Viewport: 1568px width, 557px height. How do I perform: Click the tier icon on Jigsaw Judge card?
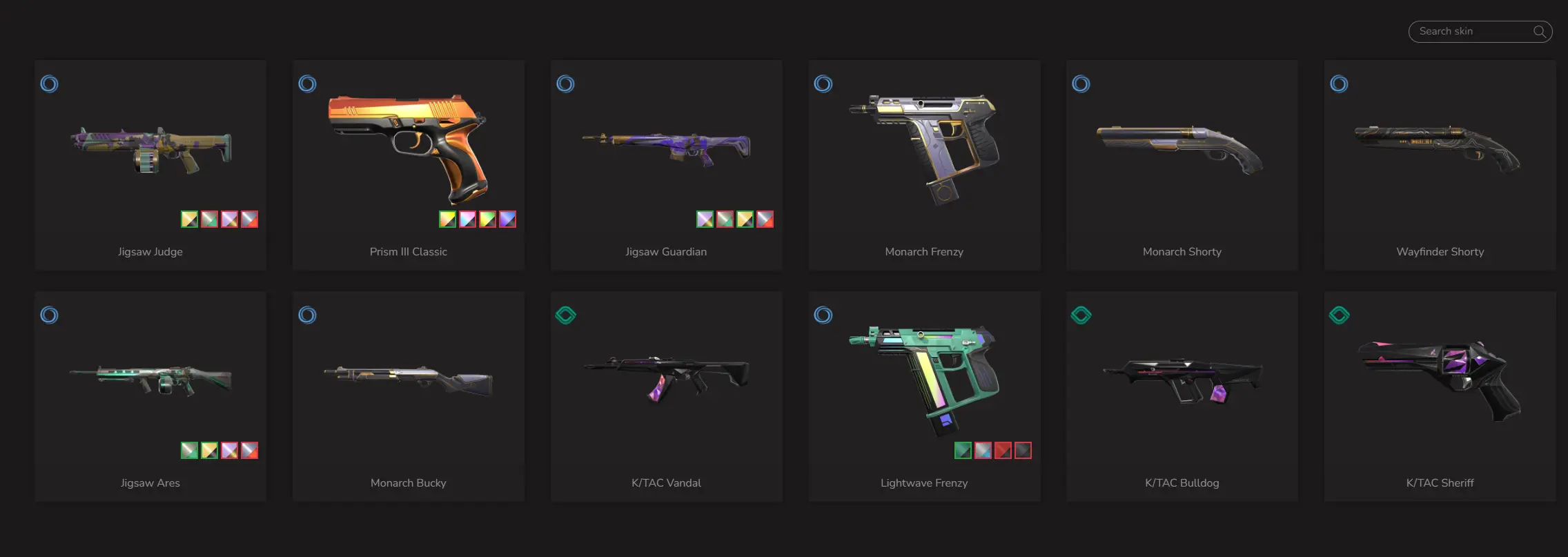pos(49,84)
